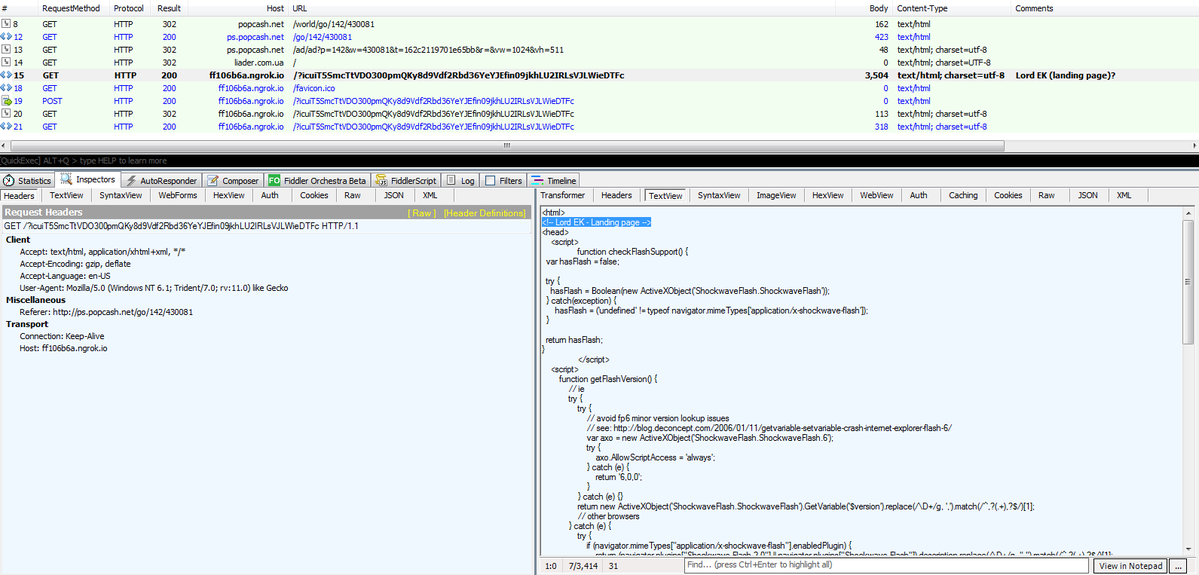Click the highlighted Lord EK Landing page comment
The image size is (1199, 575).
[x=596, y=222]
